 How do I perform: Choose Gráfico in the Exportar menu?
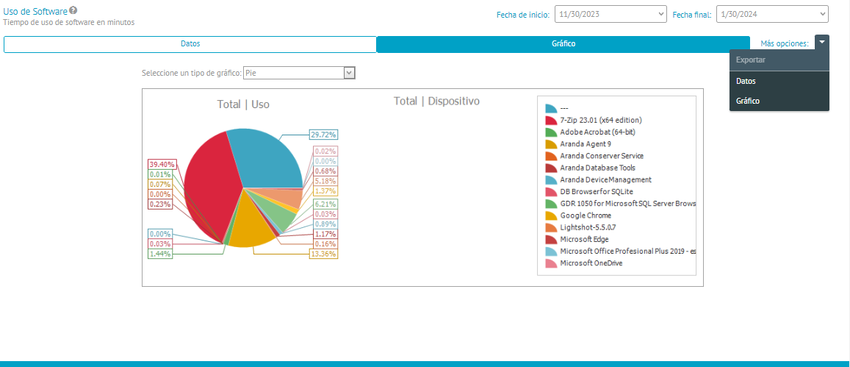pyautogui.click(x=779, y=101)
